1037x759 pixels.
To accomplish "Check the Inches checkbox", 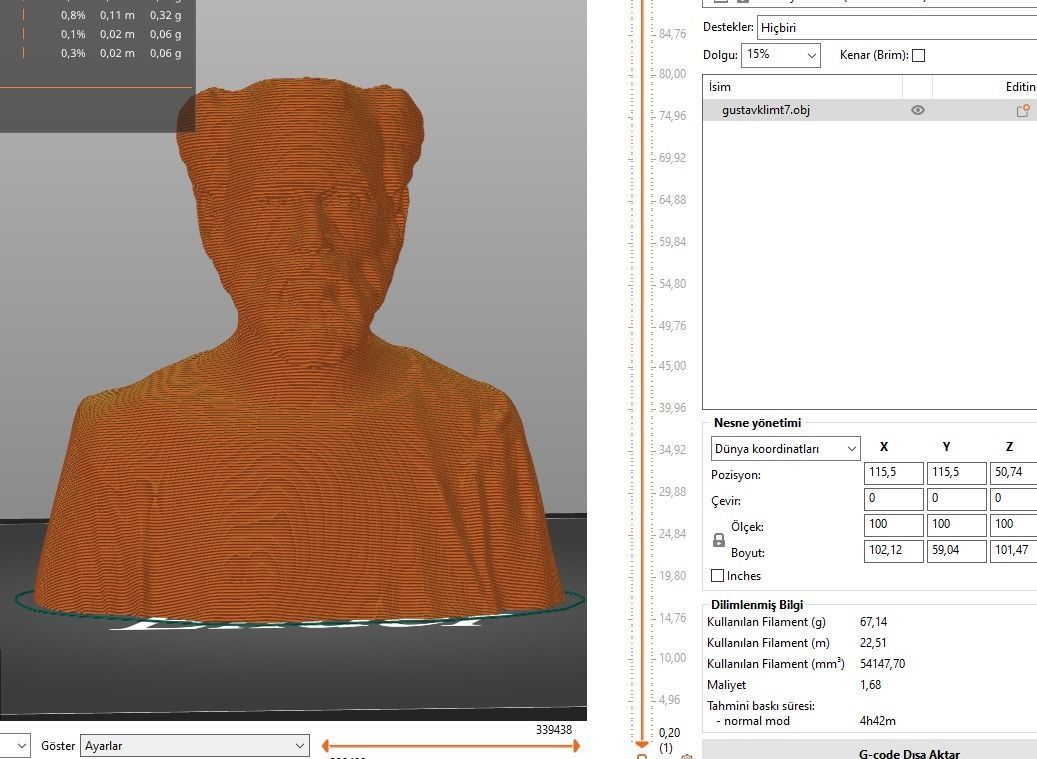I will tap(717, 575).
